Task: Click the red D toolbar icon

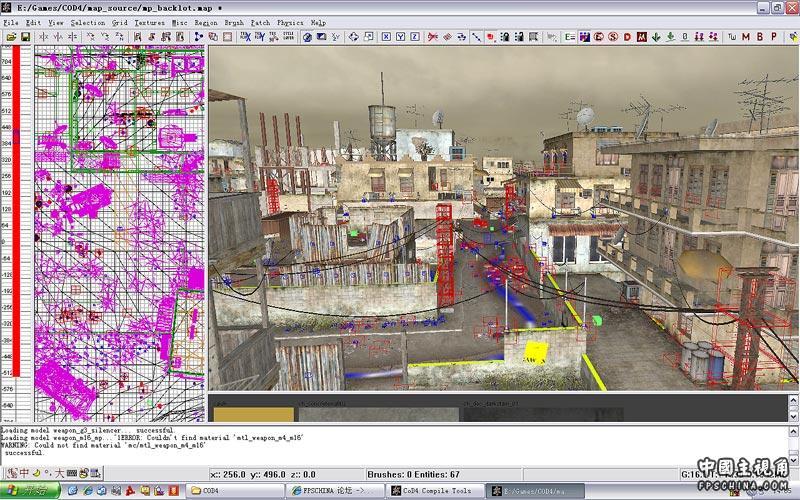Action: pyautogui.click(x=627, y=37)
